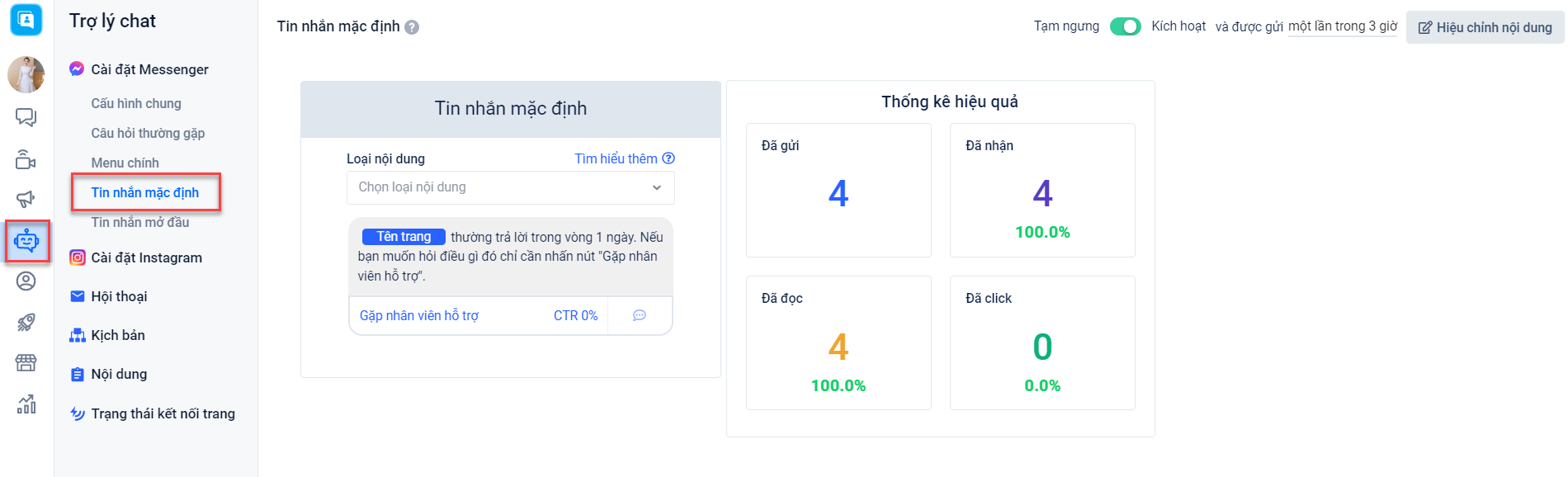Toggle the Kích hoạt activation switch

pos(1125,26)
